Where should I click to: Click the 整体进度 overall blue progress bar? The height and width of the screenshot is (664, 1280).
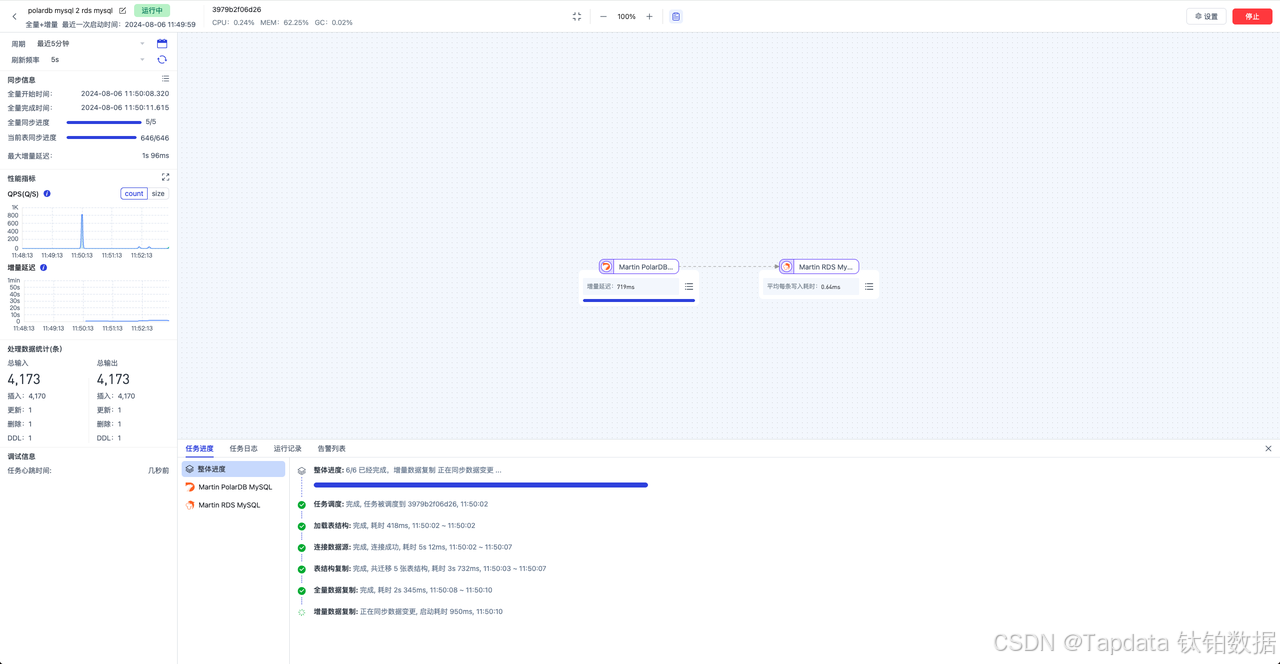[481, 485]
